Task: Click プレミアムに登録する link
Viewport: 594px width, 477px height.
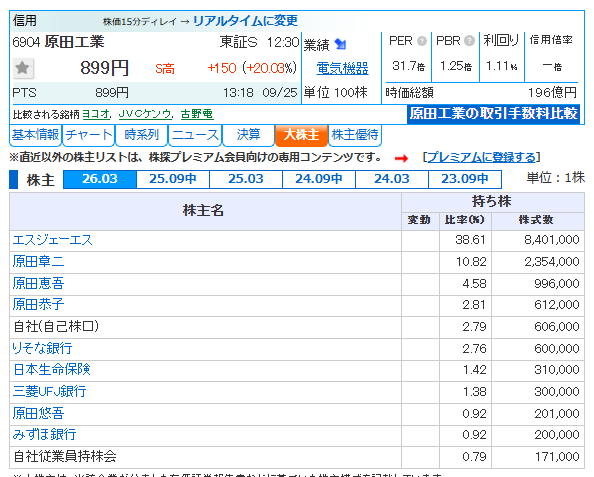Action: point(481,157)
